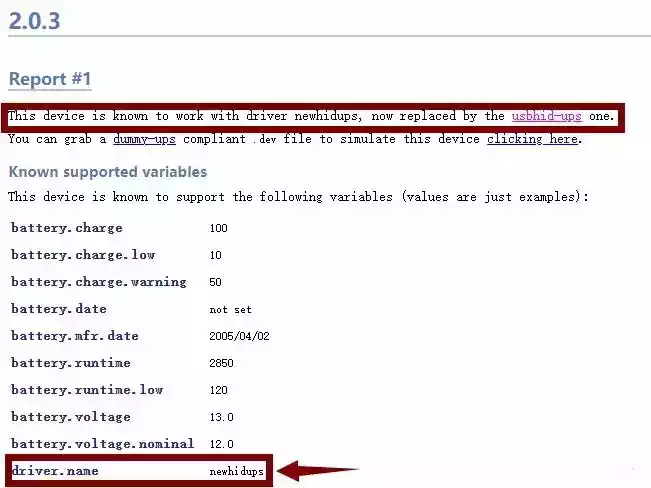
Task: Select the battery.charge.warning variable name
Action: (98, 282)
